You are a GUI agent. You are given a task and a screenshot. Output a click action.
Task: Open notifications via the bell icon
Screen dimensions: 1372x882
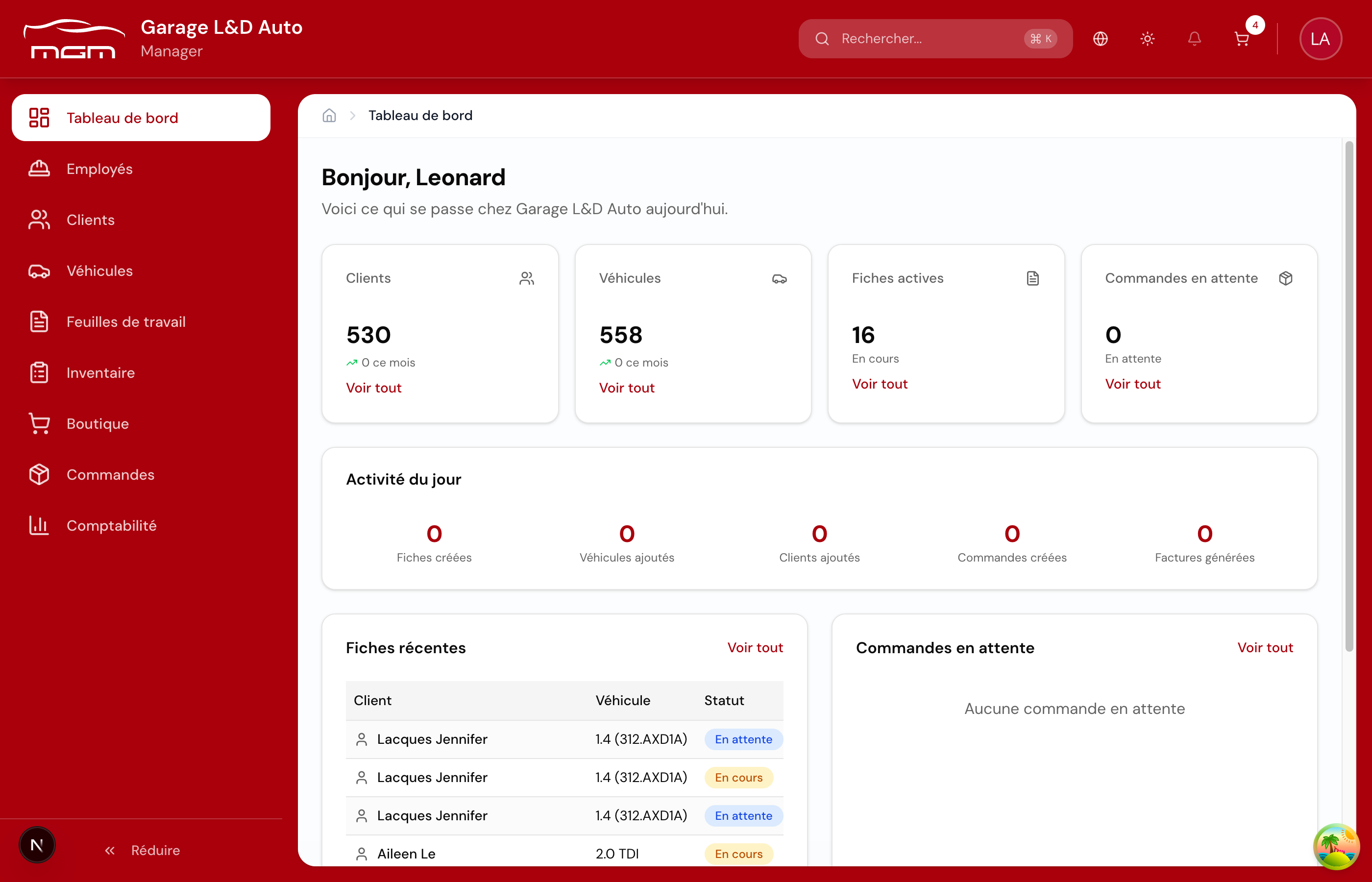1194,38
